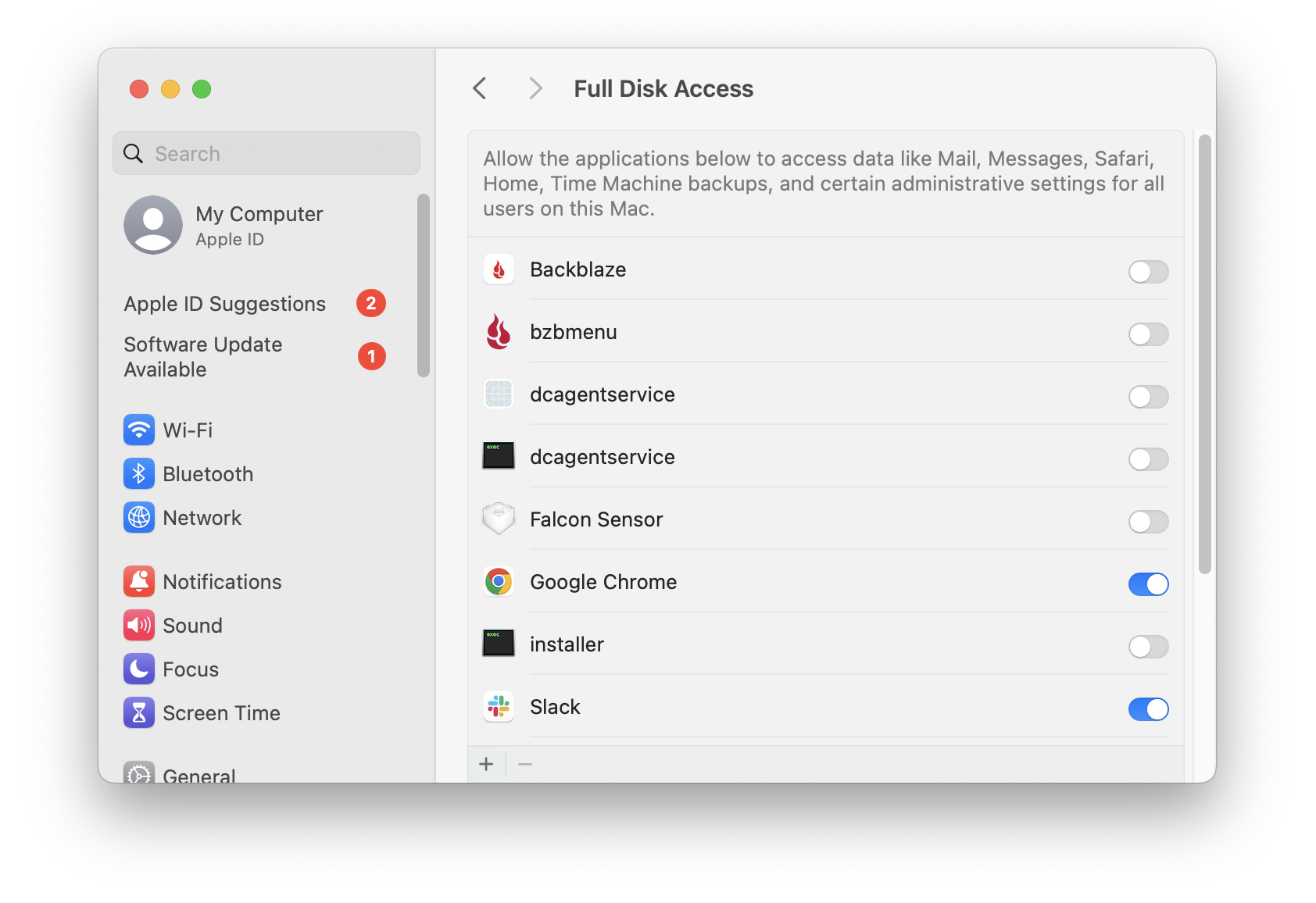1316x903 pixels.
Task: Click the Full Disk Access title
Action: click(x=663, y=88)
